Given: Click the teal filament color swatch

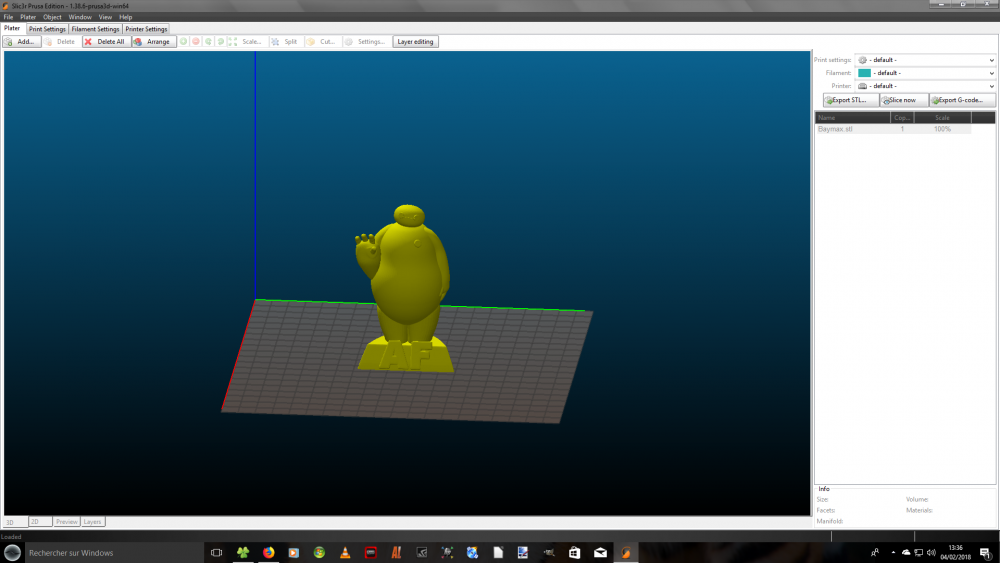Looking at the screenshot, I should click(864, 73).
